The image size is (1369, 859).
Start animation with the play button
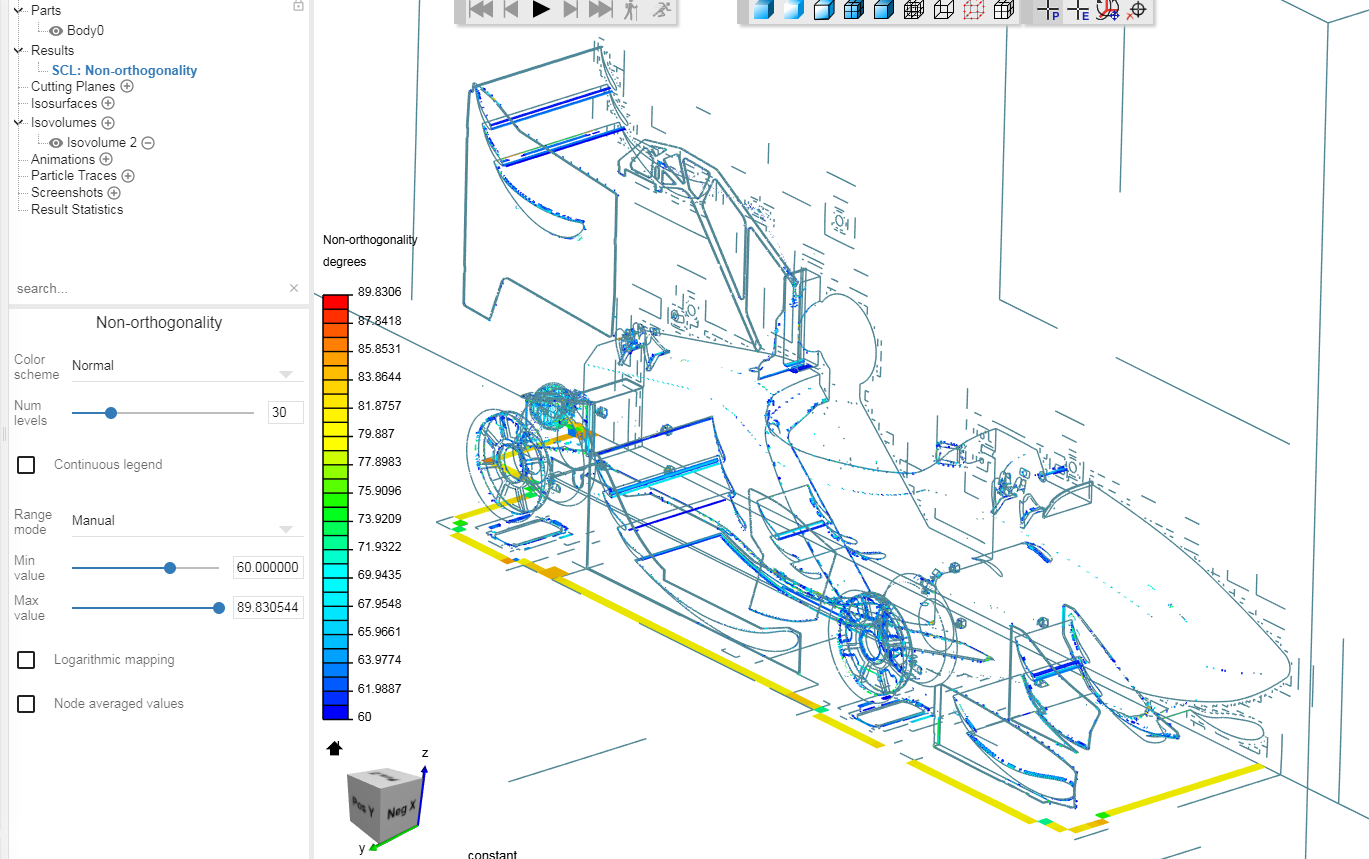pos(541,9)
